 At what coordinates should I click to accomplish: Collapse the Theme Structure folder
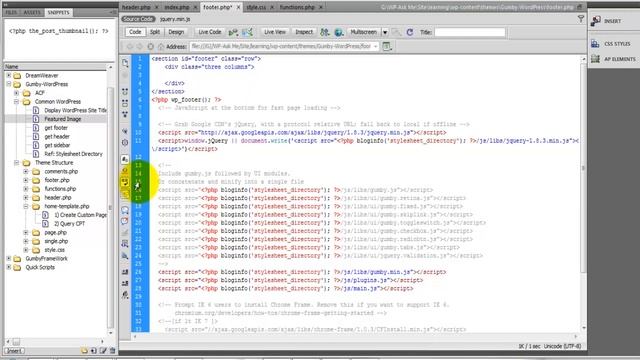tap(16, 162)
